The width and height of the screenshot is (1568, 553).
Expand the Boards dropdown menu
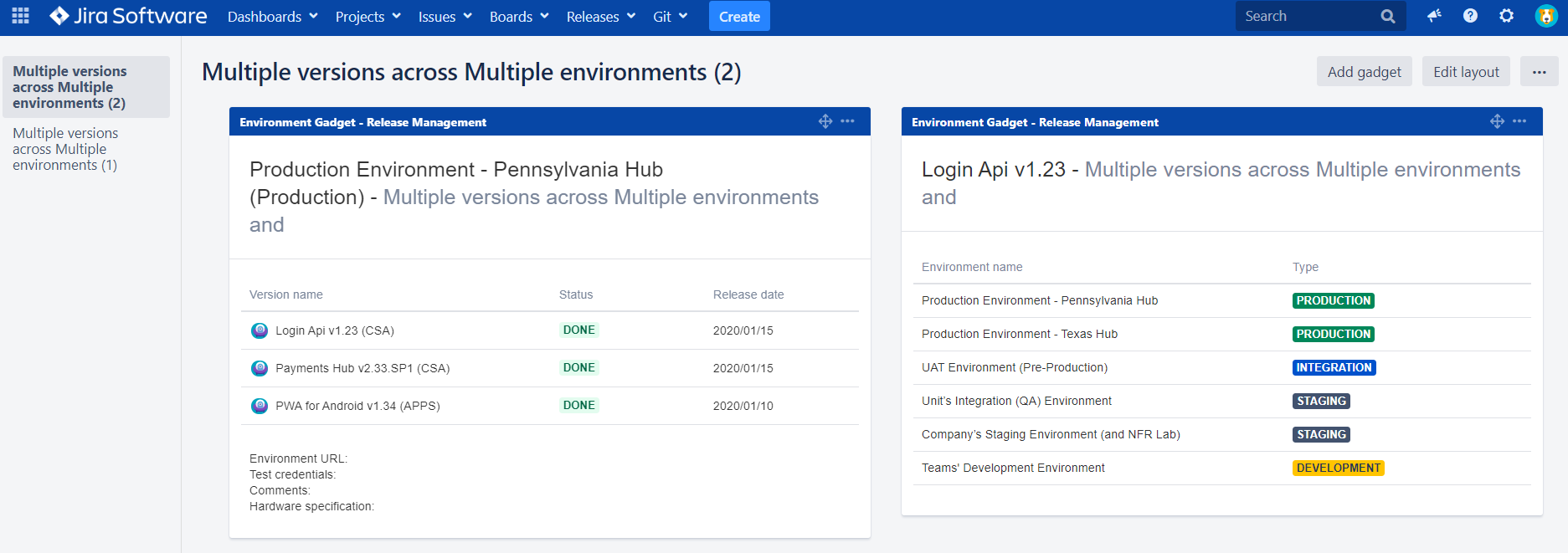(x=519, y=17)
